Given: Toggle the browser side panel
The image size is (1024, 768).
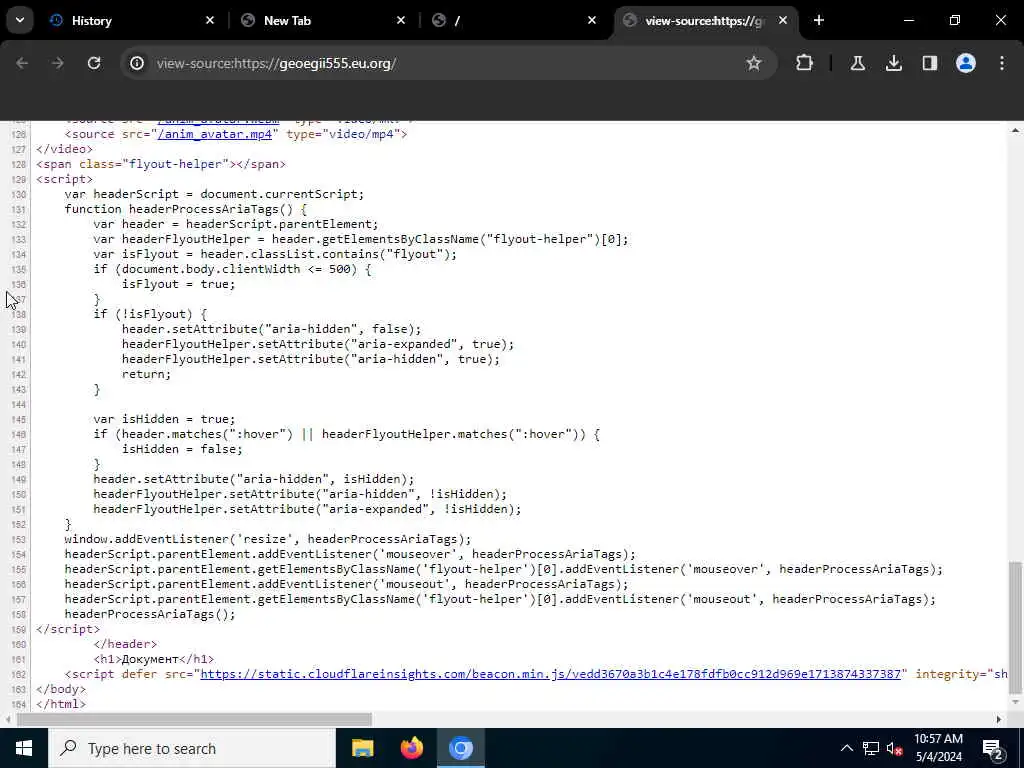Looking at the screenshot, I should 930,63.
